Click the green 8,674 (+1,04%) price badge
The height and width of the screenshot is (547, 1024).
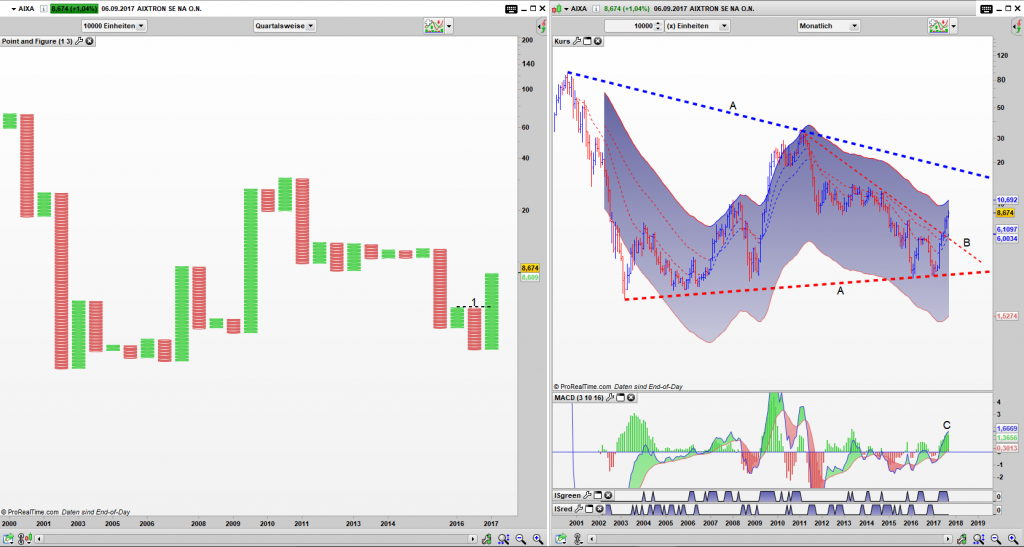pos(74,8)
